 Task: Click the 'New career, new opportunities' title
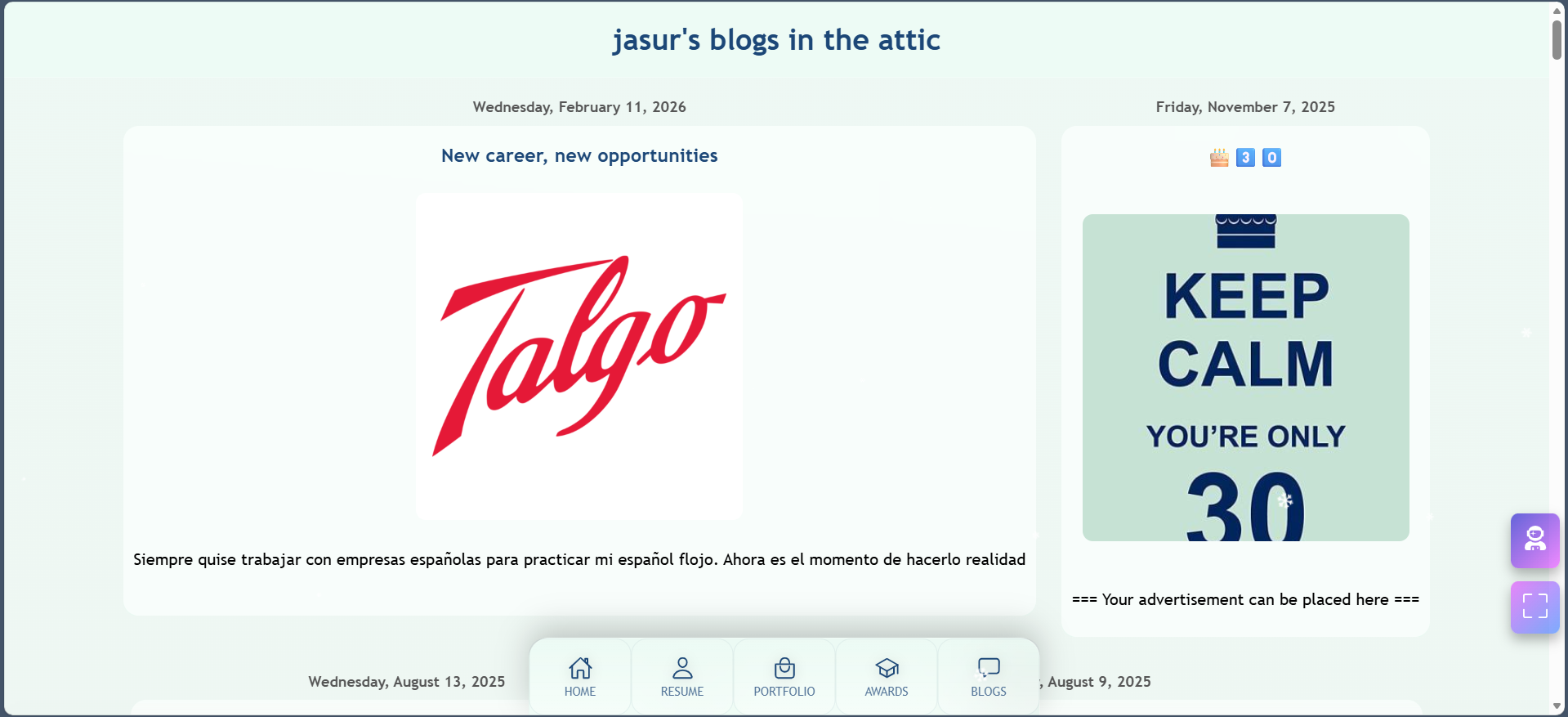click(579, 155)
